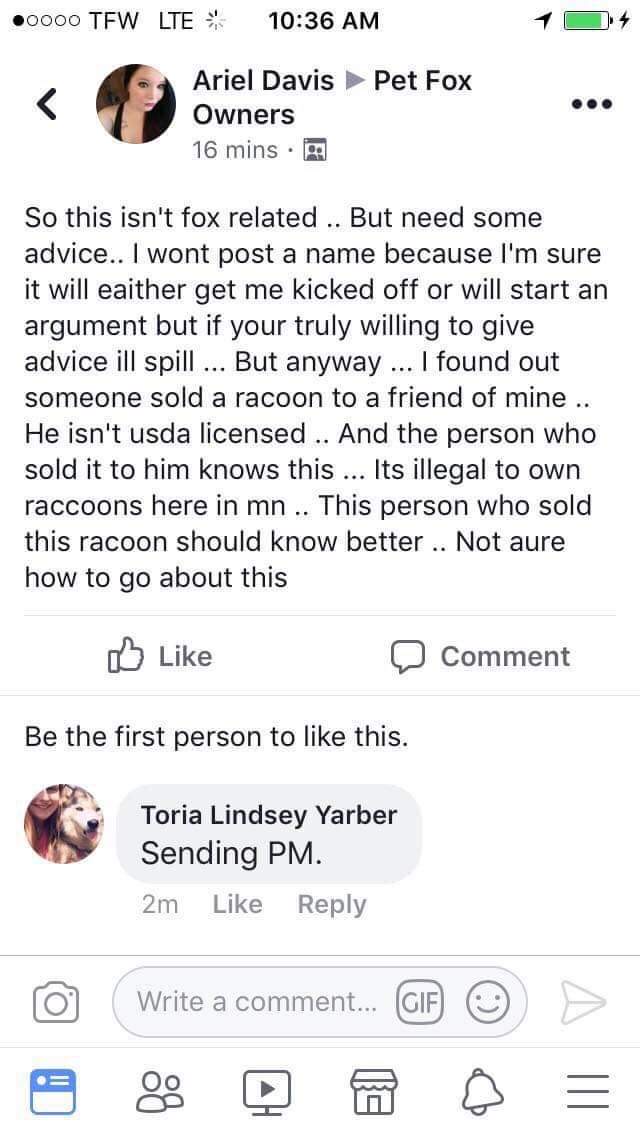The image size is (640, 1136).
Task: Tap the group privacy icon
Action: pos(315,150)
